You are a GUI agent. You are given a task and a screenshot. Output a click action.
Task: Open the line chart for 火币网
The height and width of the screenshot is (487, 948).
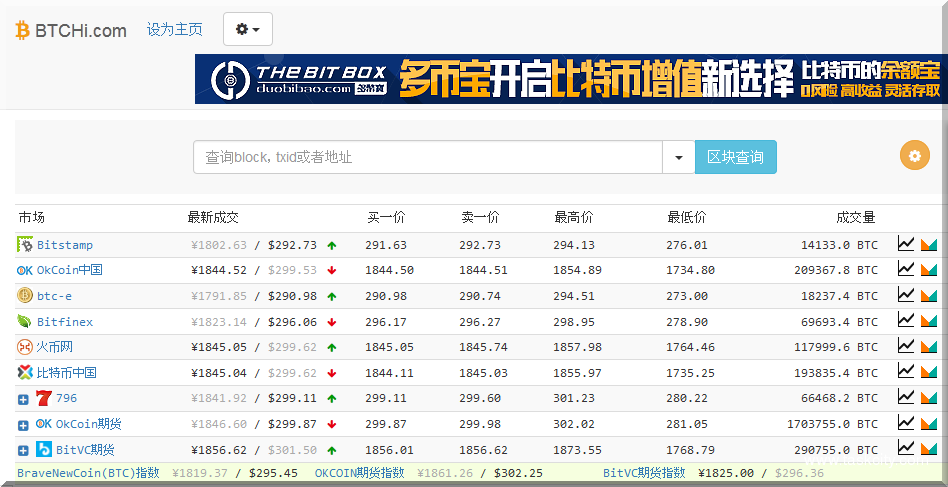point(906,346)
